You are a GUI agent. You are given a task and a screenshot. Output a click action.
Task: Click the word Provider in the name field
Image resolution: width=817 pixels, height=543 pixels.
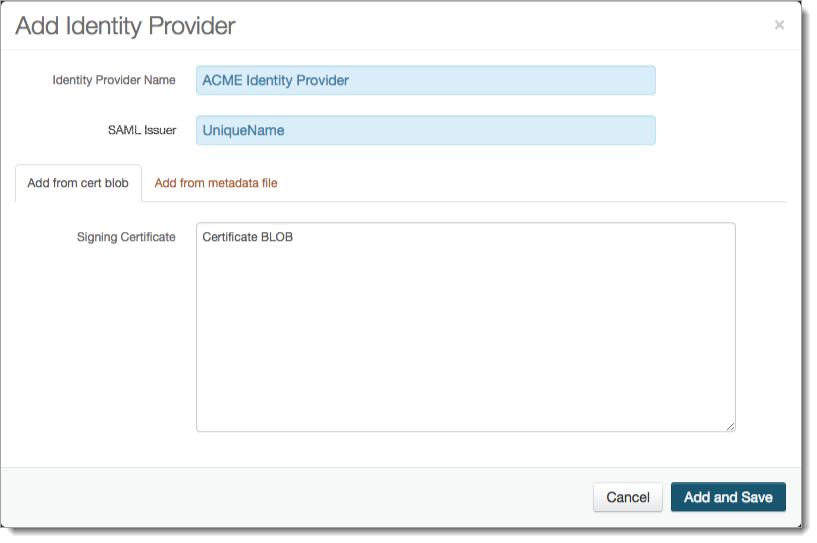[321, 80]
